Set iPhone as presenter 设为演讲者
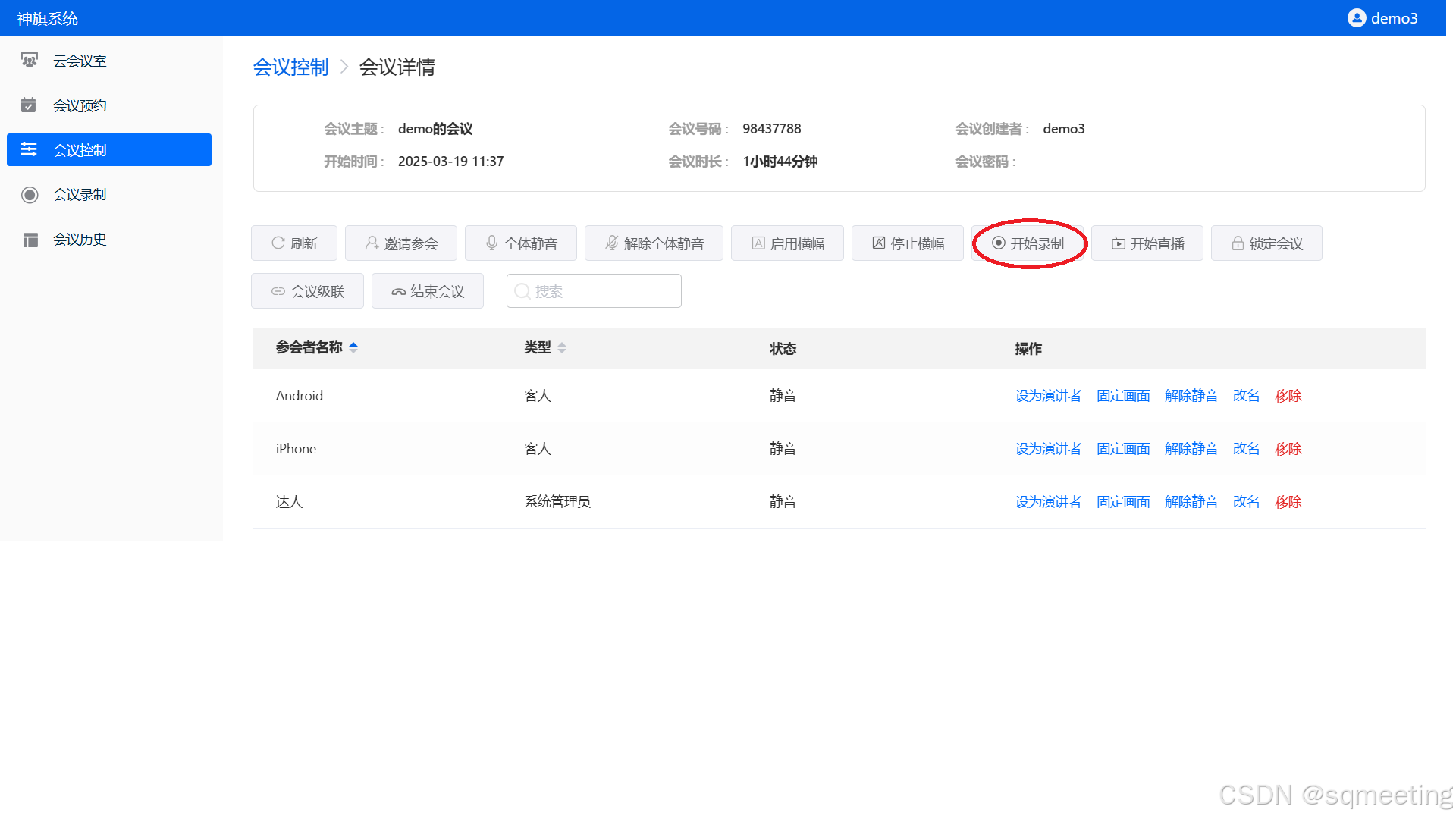Image resolution: width=1456 pixels, height=819 pixels. coord(1048,449)
